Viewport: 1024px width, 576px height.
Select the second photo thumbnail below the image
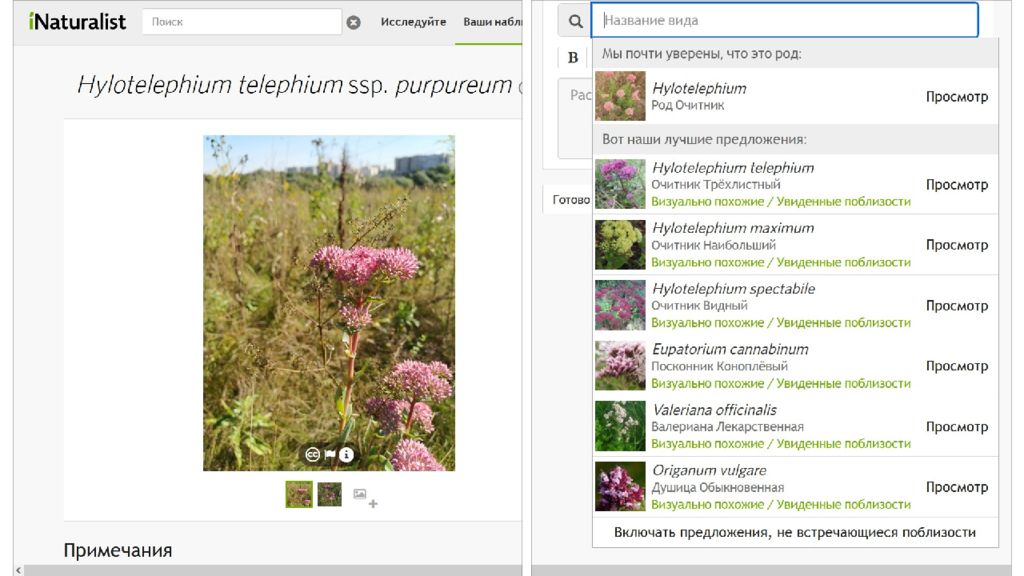(x=330, y=494)
